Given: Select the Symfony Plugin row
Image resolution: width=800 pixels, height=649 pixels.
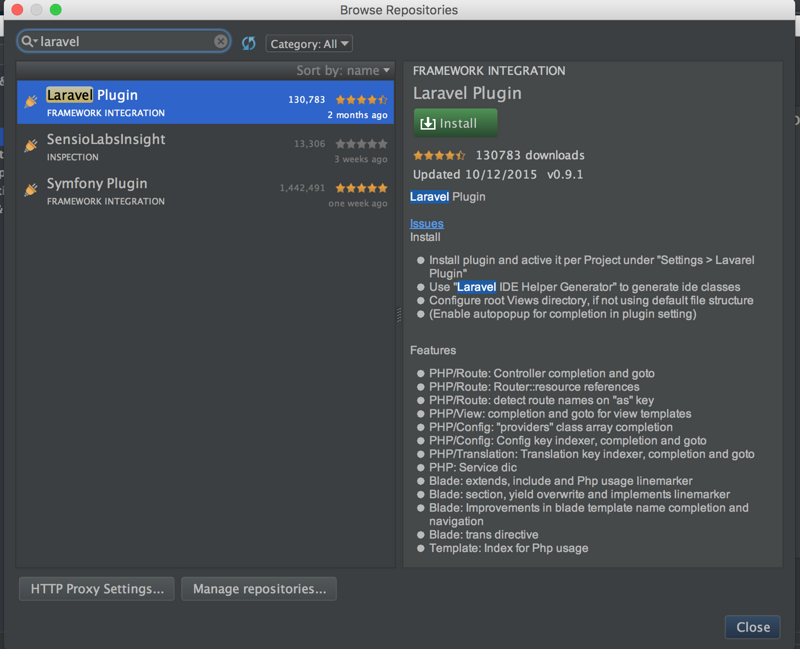Looking at the screenshot, I should (x=206, y=191).
